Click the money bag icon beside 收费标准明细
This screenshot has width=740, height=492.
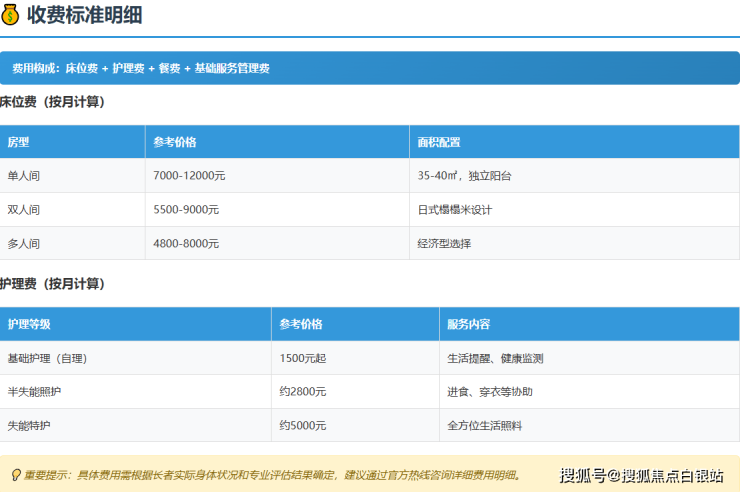point(11,15)
